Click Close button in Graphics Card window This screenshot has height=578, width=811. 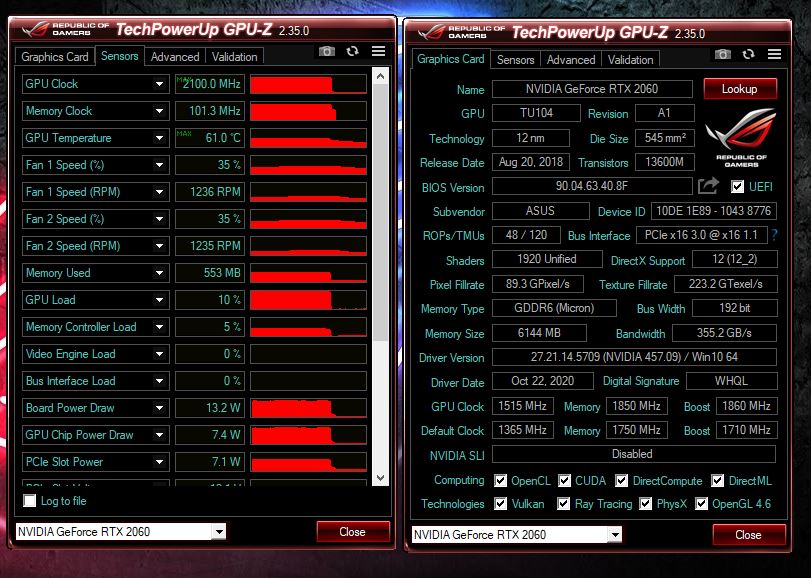tap(748, 535)
